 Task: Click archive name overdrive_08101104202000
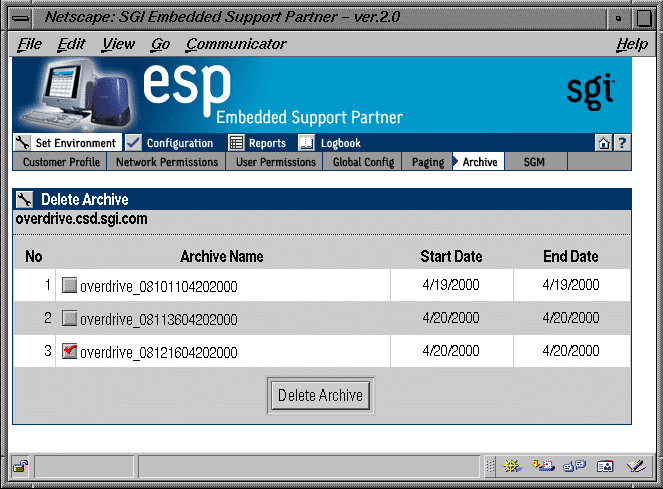tap(159, 286)
